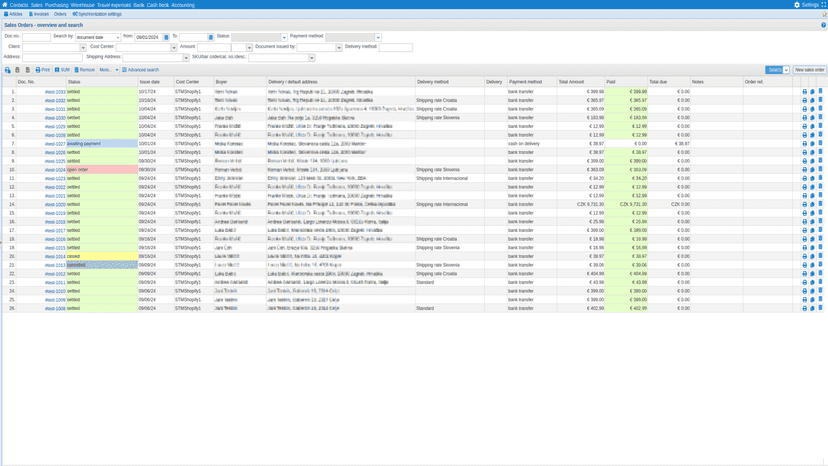Select the 'awaiting payment' status cell
Image resolution: width=828 pixels, height=466 pixels.
click(x=102, y=144)
